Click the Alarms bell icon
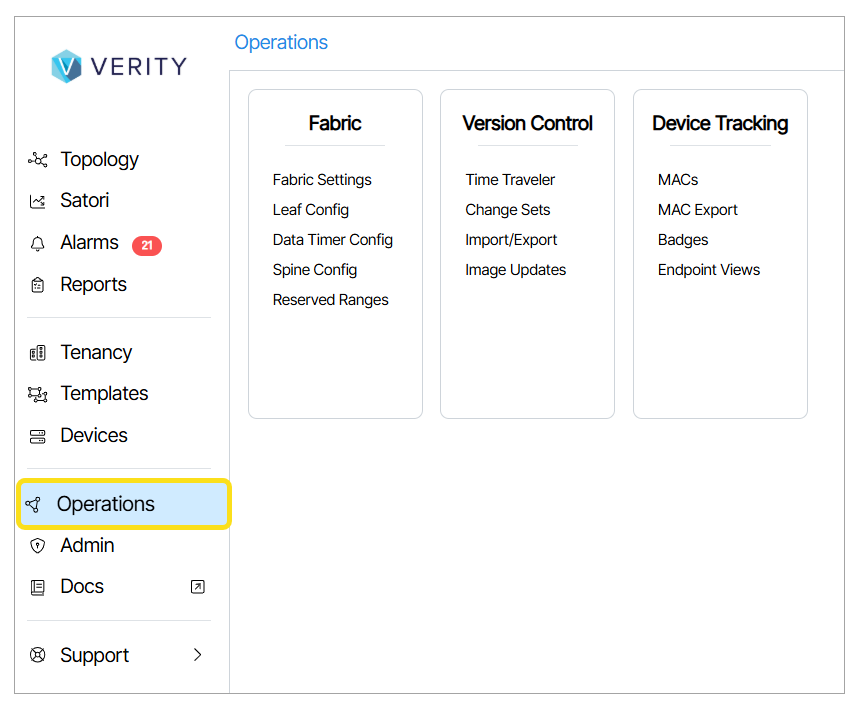Screen dimensions: 860x707 (38, 244)
